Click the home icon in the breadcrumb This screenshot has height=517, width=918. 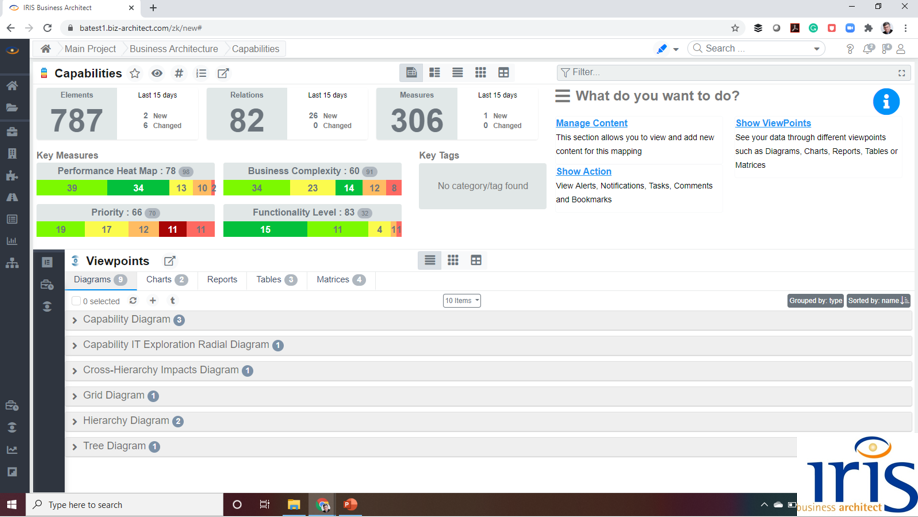(46, 49)
